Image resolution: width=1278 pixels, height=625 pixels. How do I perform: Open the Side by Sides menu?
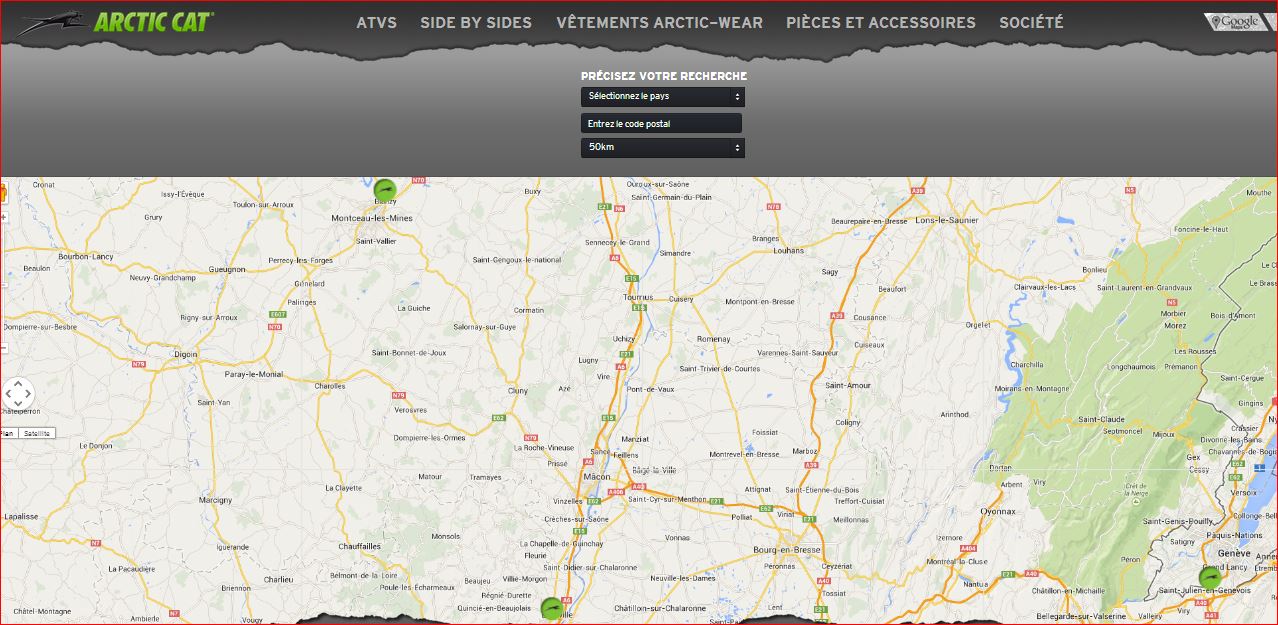point(476,22)
